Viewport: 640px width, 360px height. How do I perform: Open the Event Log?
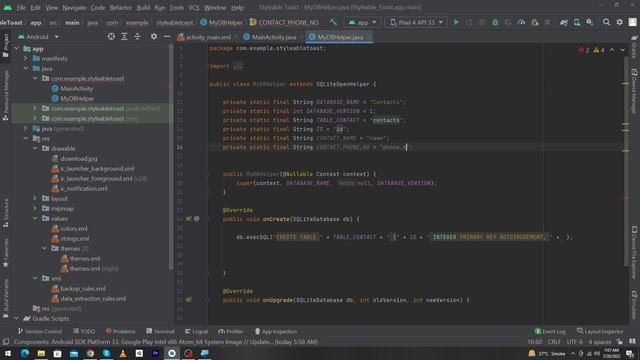(x=550, y=331)
